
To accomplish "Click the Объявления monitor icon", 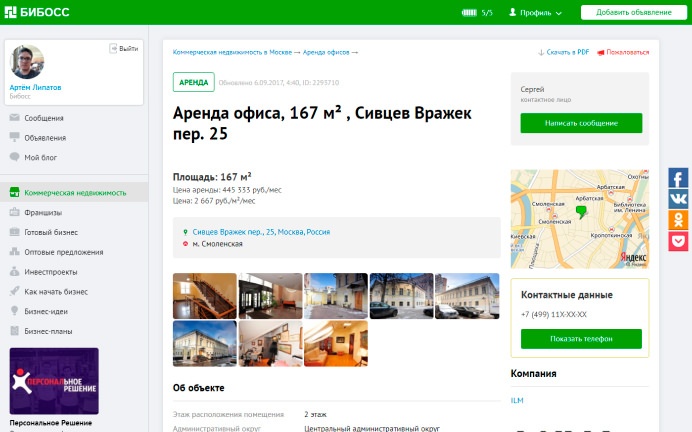I will [15, 137].
